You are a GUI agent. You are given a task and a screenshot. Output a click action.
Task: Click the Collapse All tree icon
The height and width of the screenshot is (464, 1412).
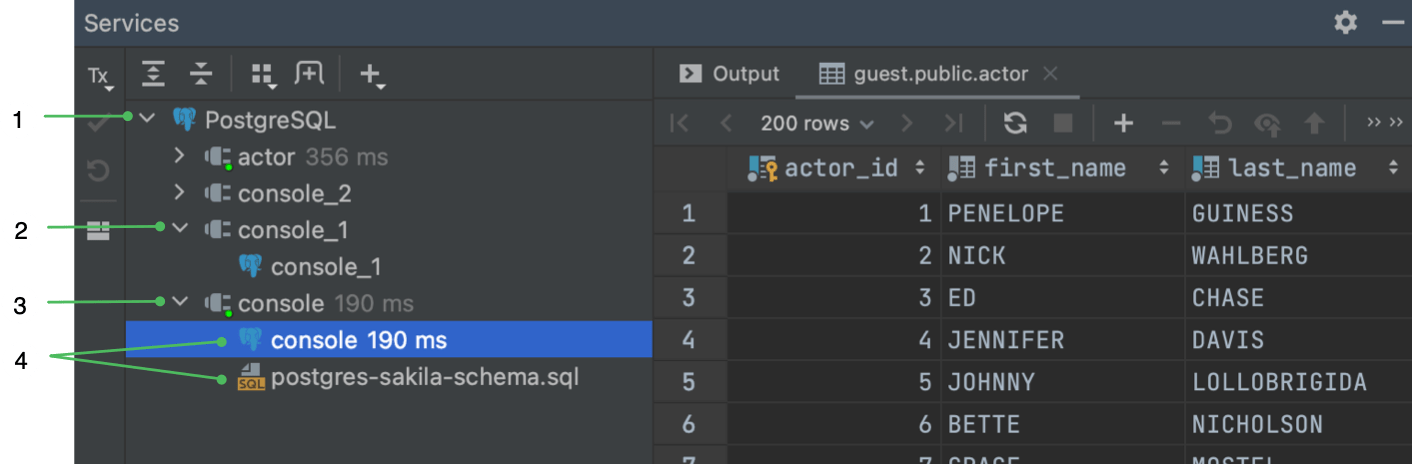(x=201, y=73)
